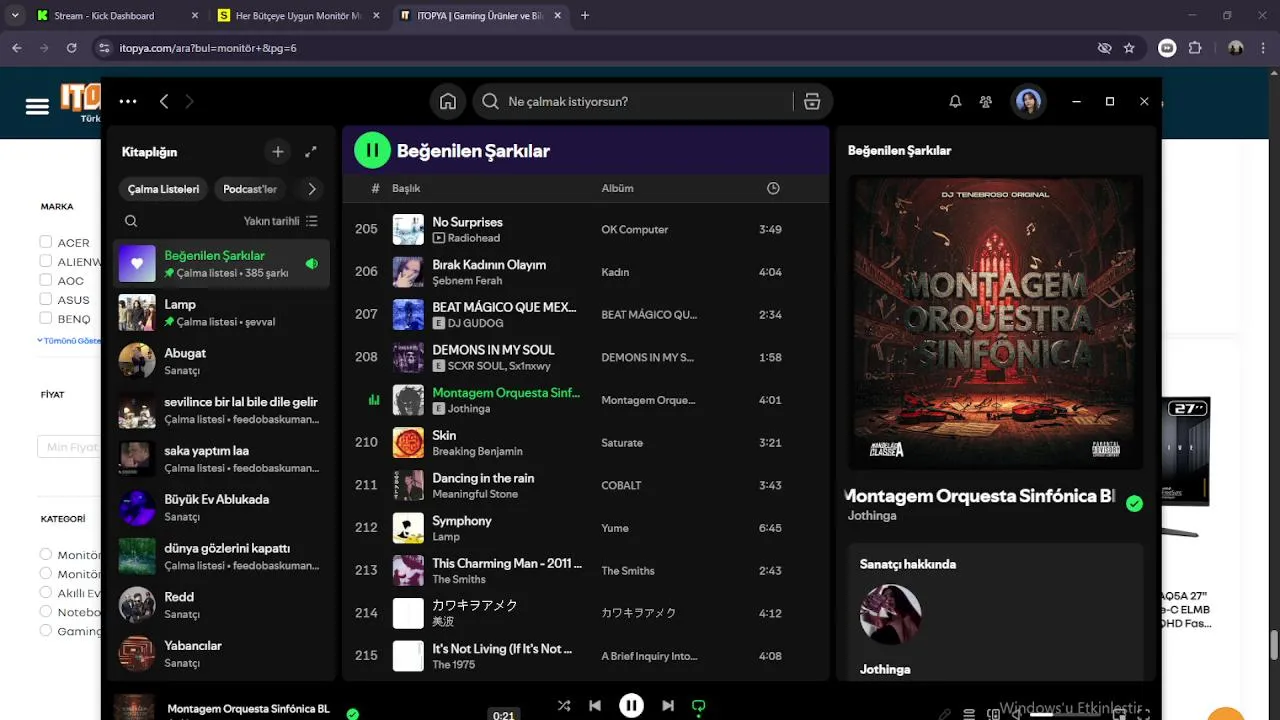Select Çalma Listeleri filter
The height and width of the screenshot is (720, 1280).
coord(163,189)
